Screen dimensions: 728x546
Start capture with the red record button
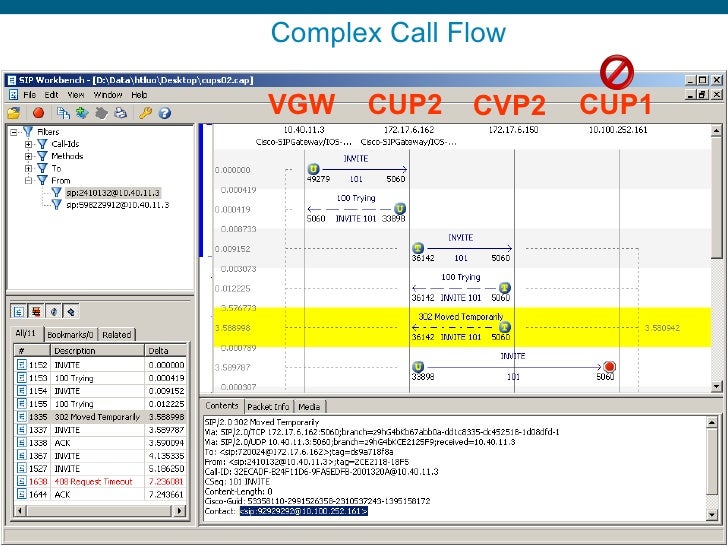tap(38, 112)
